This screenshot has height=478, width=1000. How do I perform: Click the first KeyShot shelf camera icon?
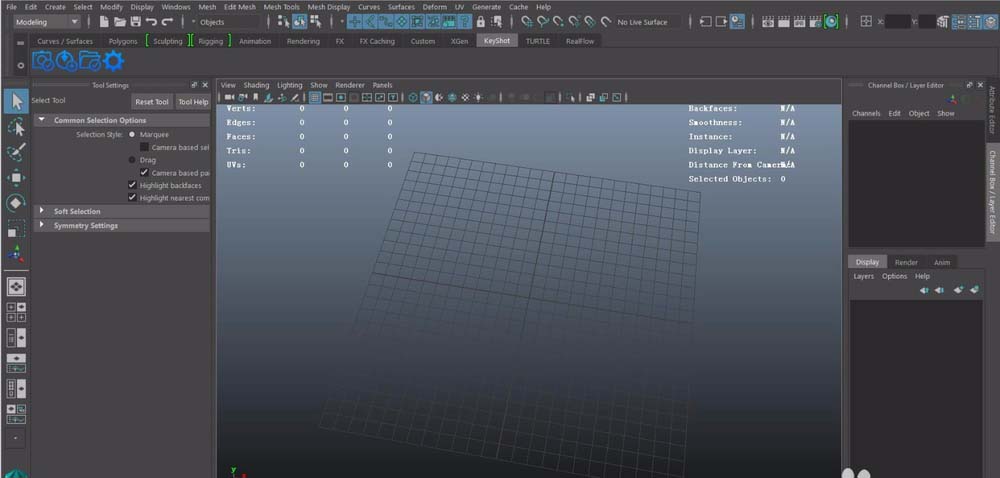(43, 61)
